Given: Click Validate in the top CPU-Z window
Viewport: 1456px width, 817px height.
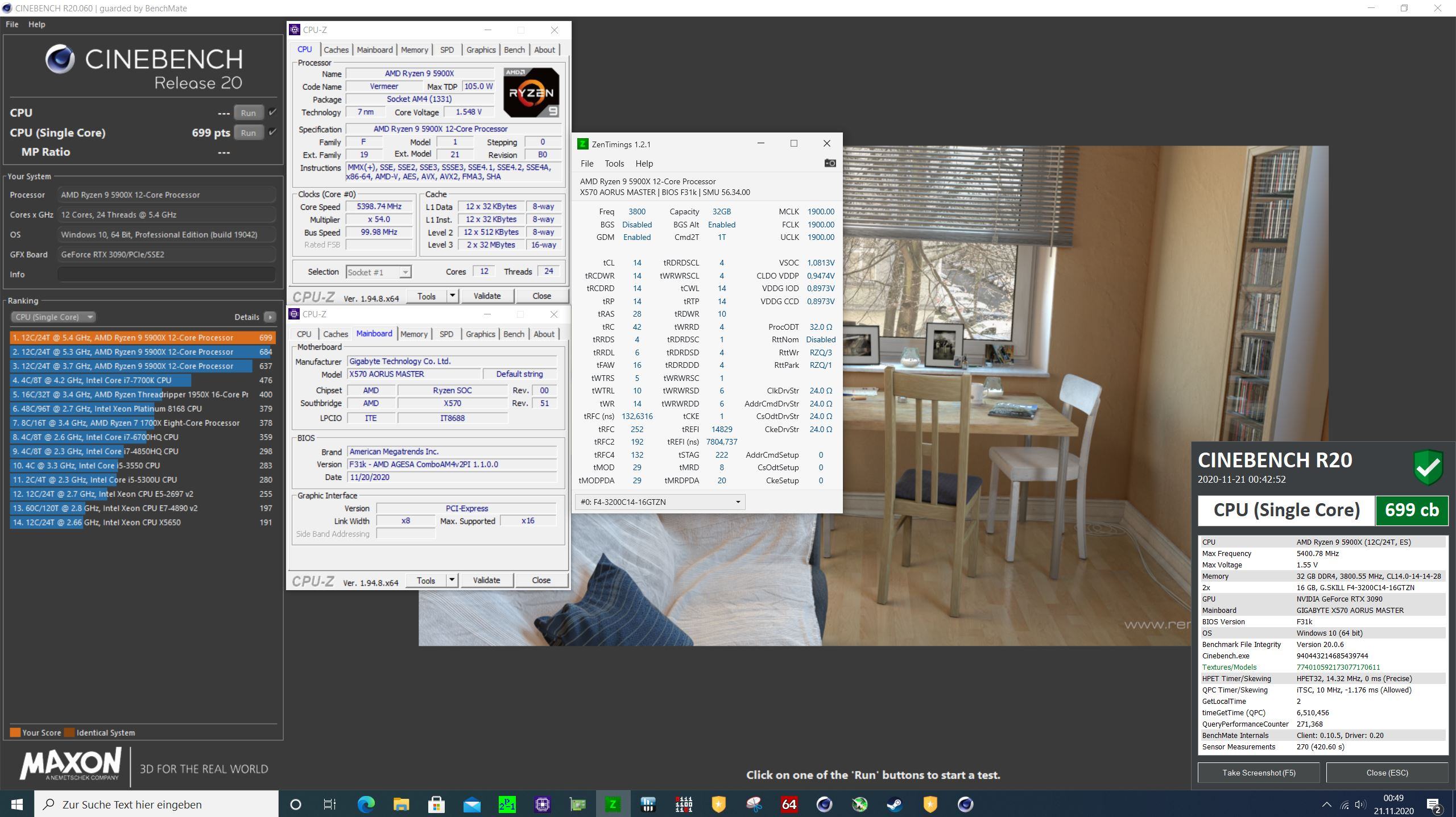Looking at the screenshot, I should tap(487, 296).
